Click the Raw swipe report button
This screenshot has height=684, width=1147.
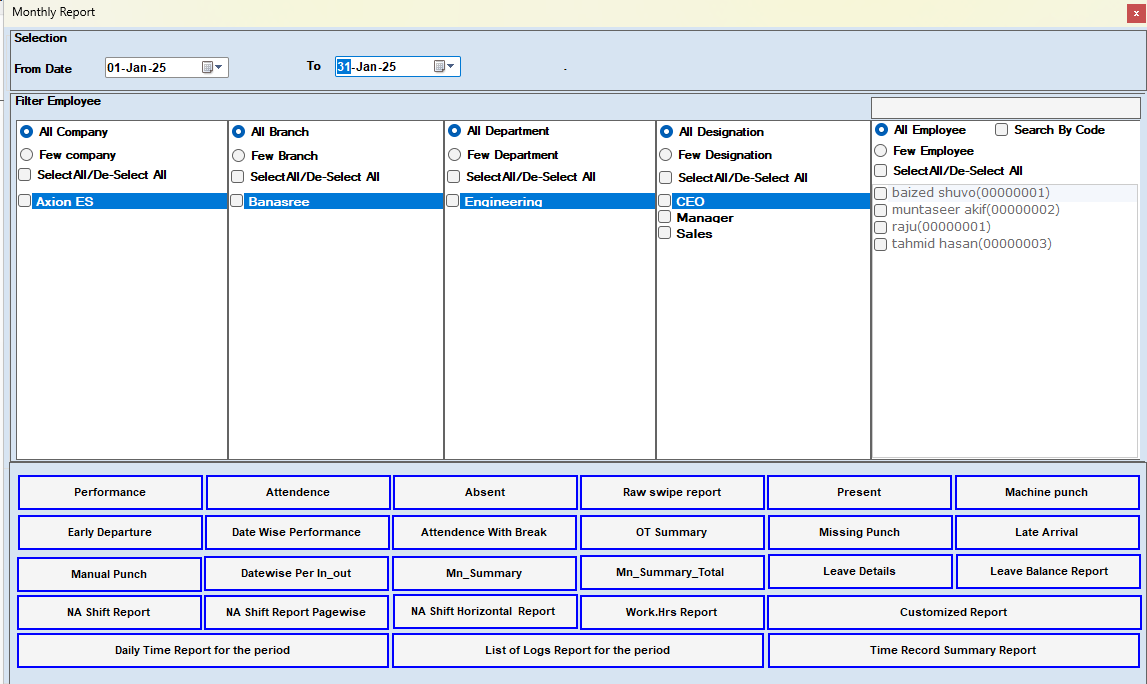pyautogui.click(x=672, y=492)
